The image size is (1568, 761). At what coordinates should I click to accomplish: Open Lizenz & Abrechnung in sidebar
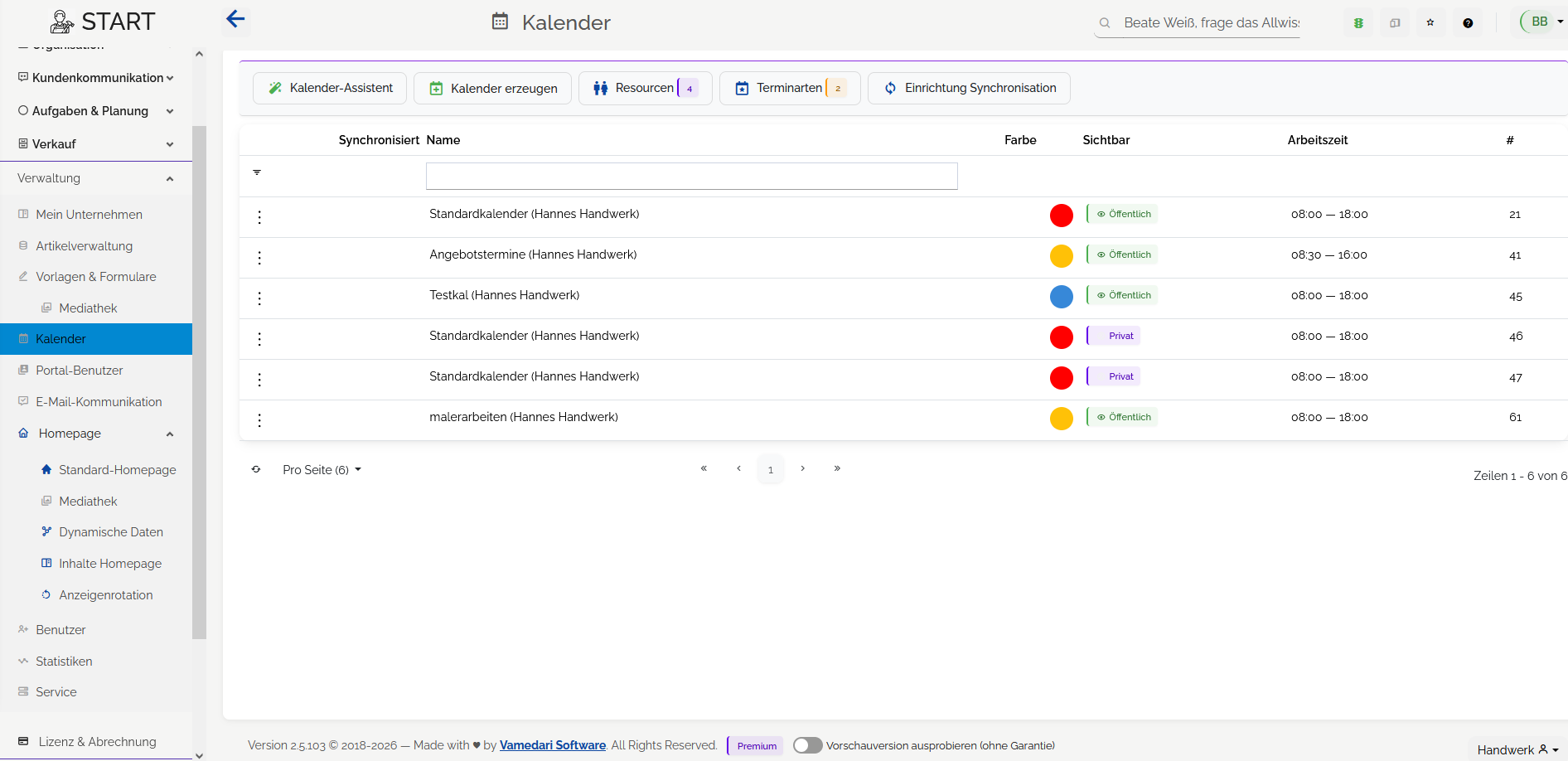coord(97,742)
